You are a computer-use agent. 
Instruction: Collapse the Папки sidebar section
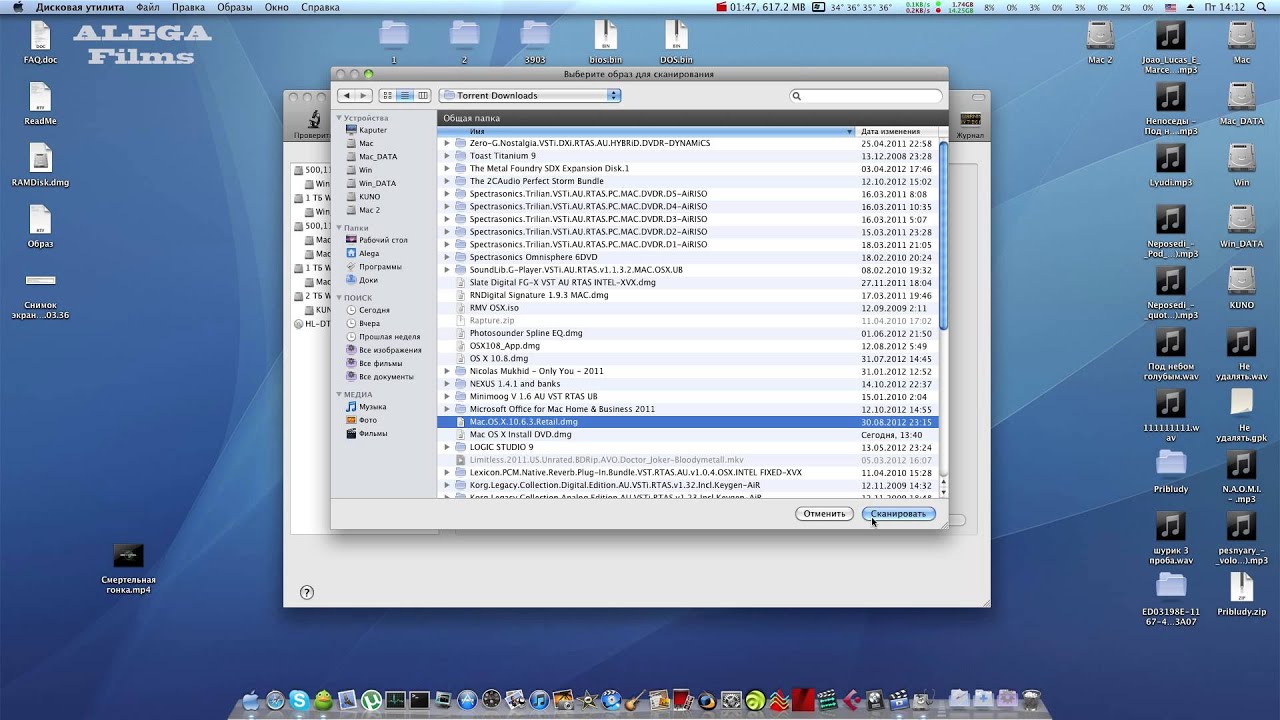pyautogui.click(x=339, y=228)
